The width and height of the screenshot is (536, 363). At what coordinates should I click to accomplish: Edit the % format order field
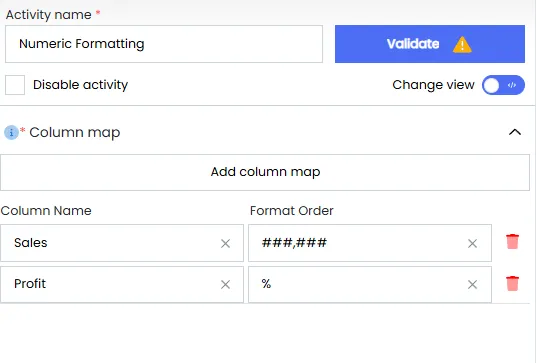[370, 284]
